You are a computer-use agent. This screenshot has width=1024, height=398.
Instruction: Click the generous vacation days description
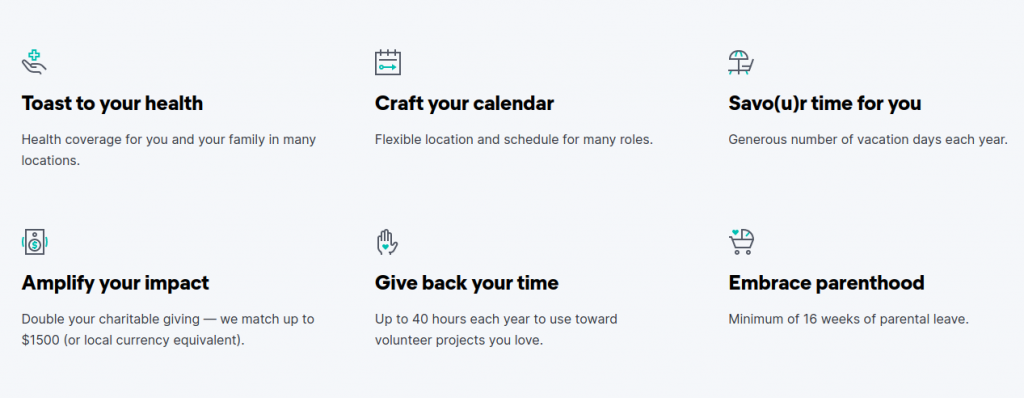pos(868,139)
